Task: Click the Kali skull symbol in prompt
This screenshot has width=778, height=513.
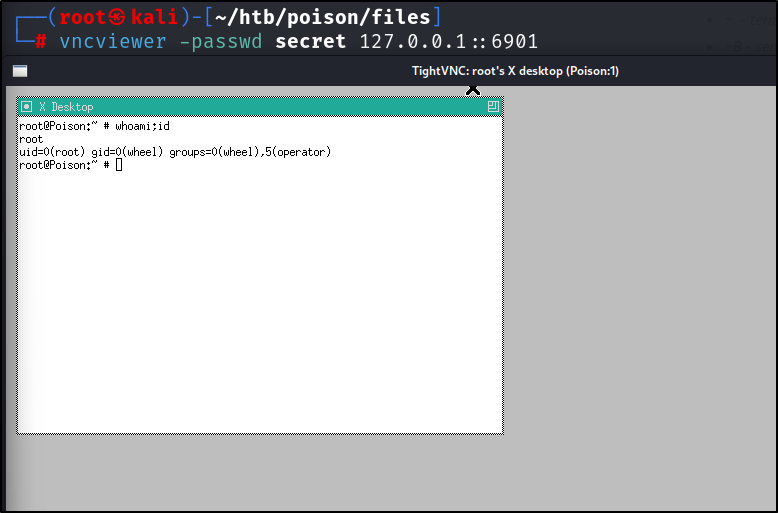Action: 117,17
